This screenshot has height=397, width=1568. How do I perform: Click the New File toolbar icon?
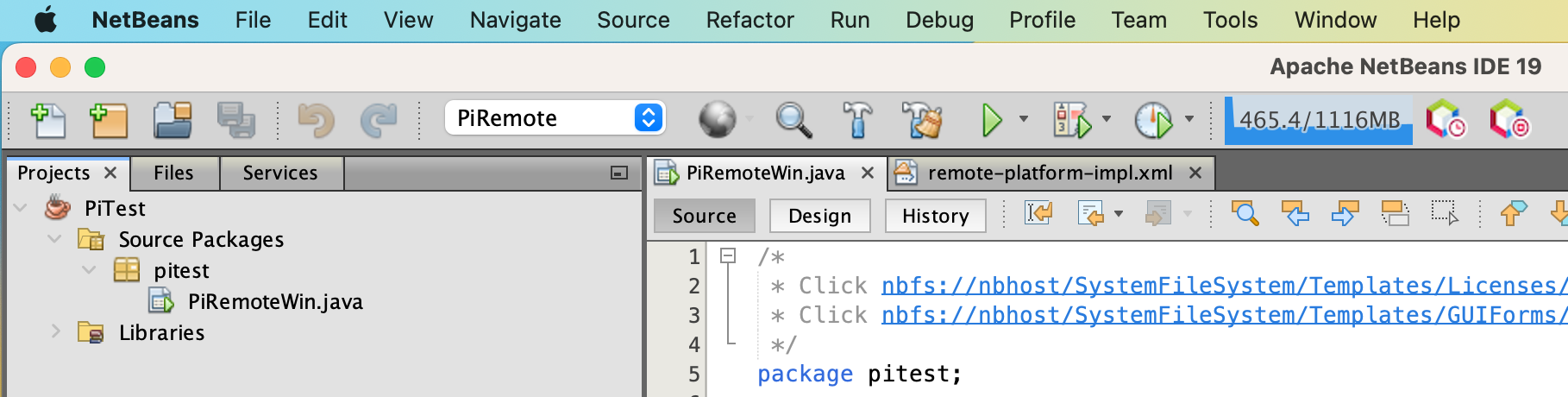click(47, 120)
